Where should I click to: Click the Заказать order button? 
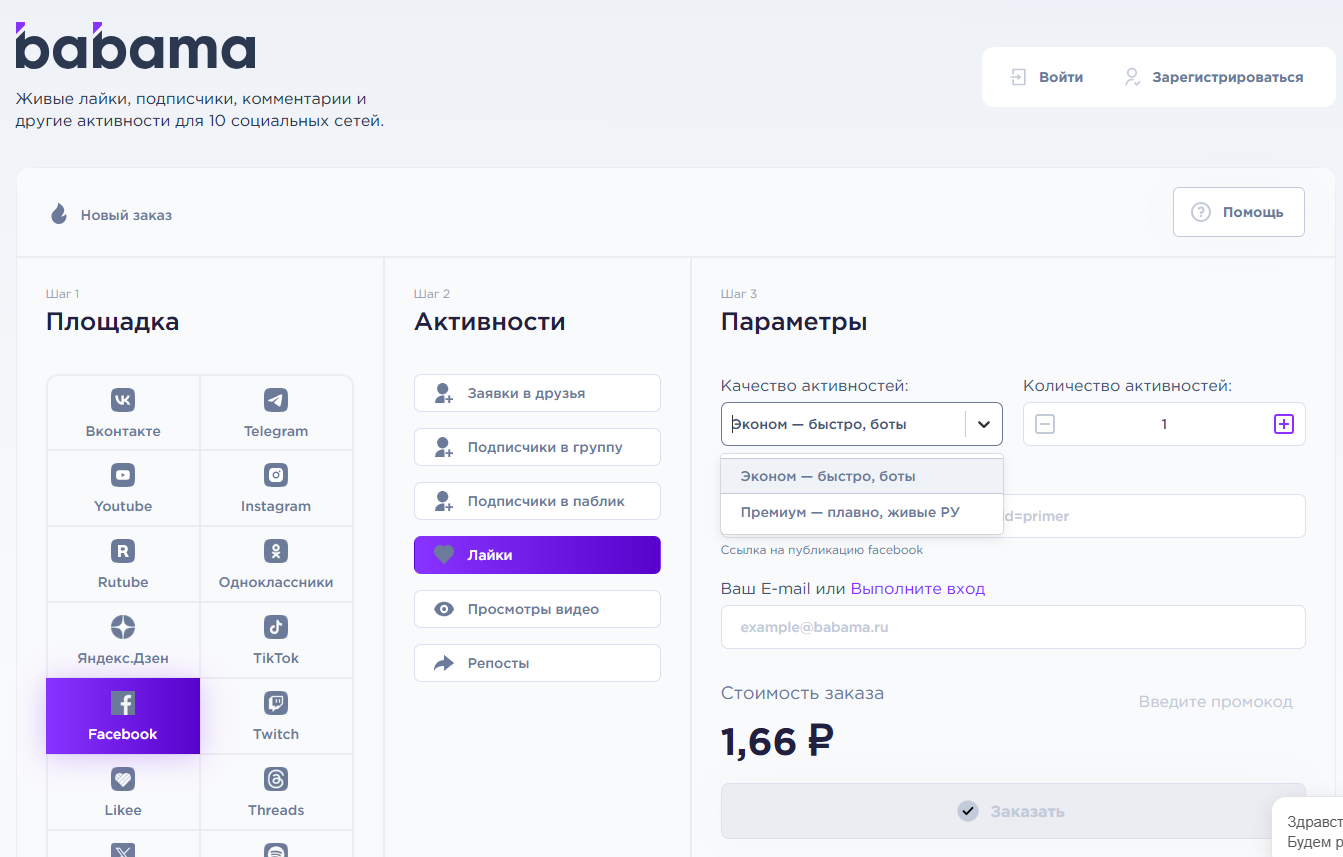click(1013, 811)
